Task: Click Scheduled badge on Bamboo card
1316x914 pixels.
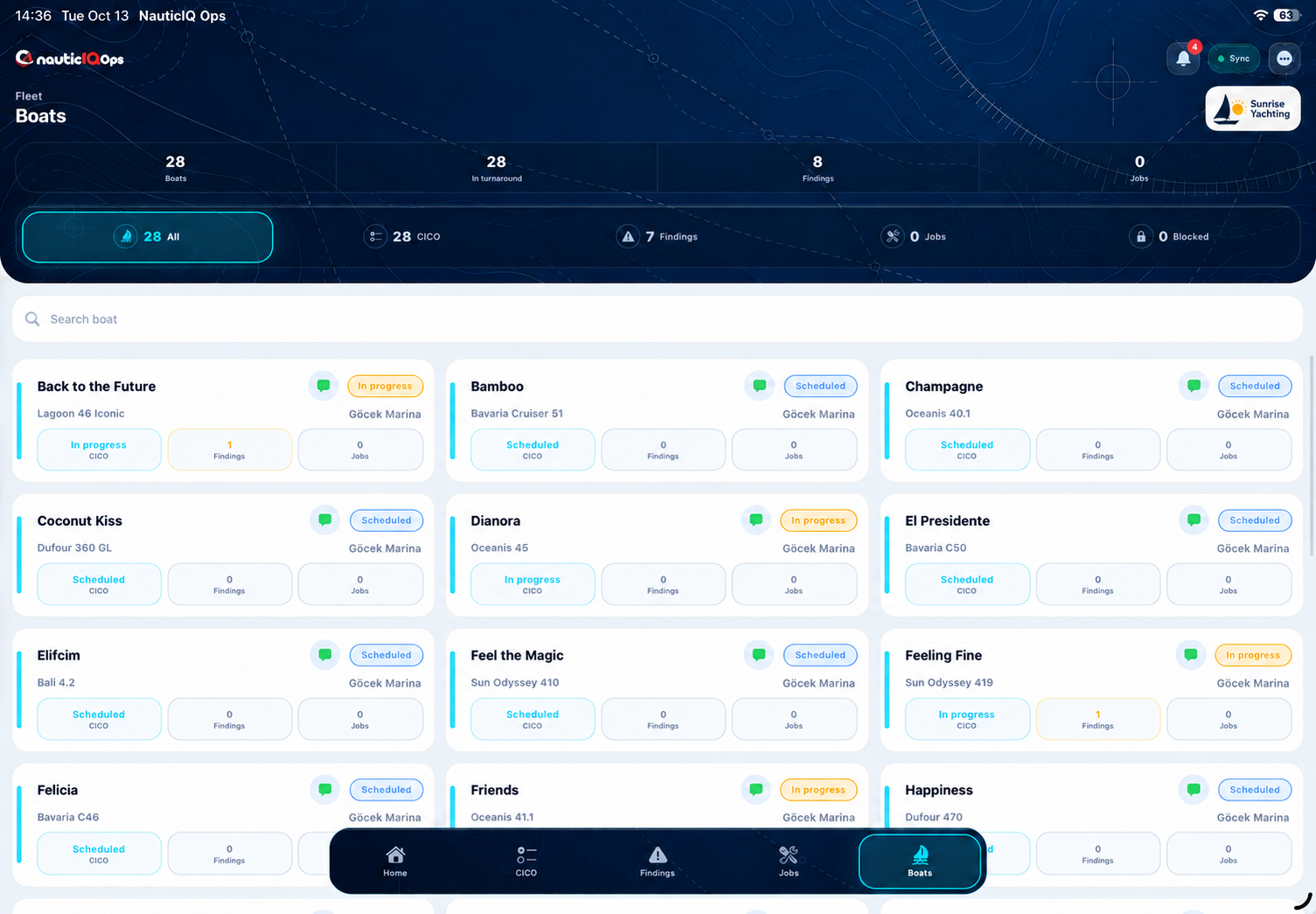Action: click(820, 386)
